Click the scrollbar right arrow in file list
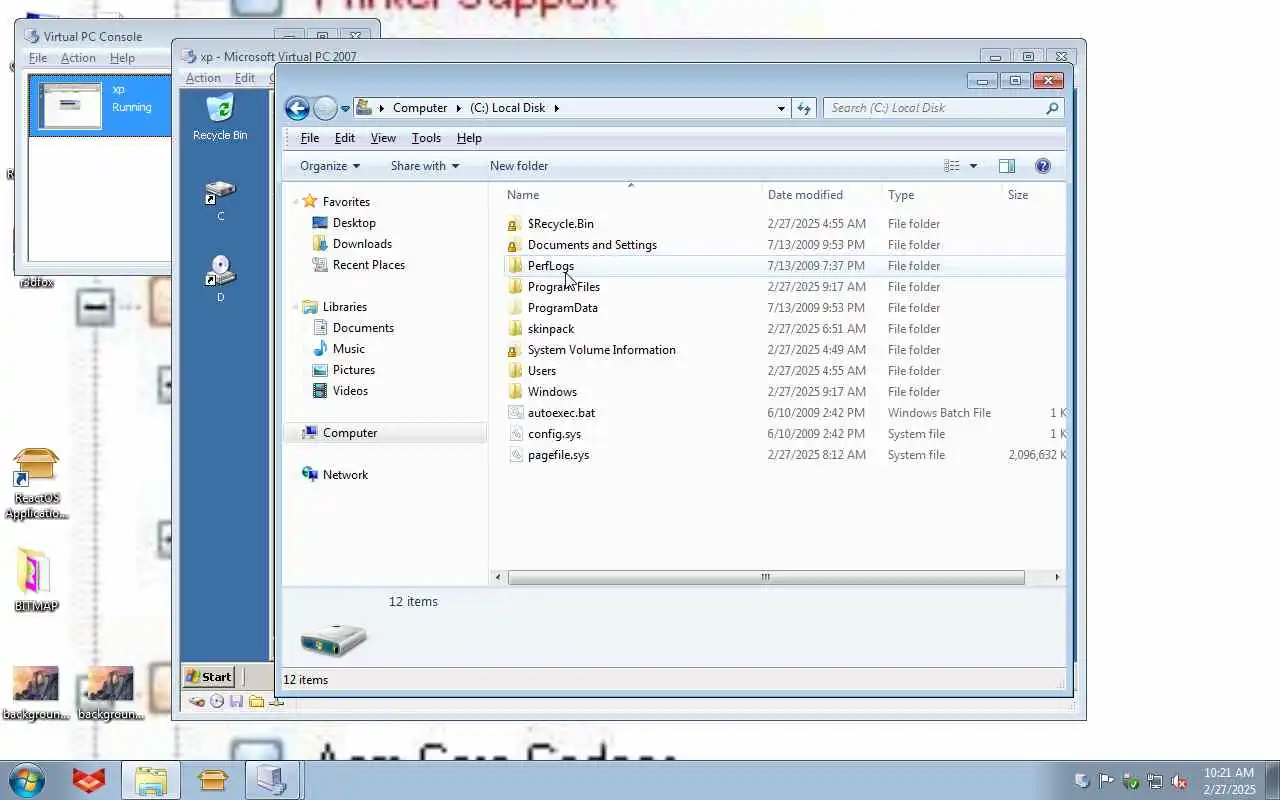 pyautogui.click(x=1057, y=577)
